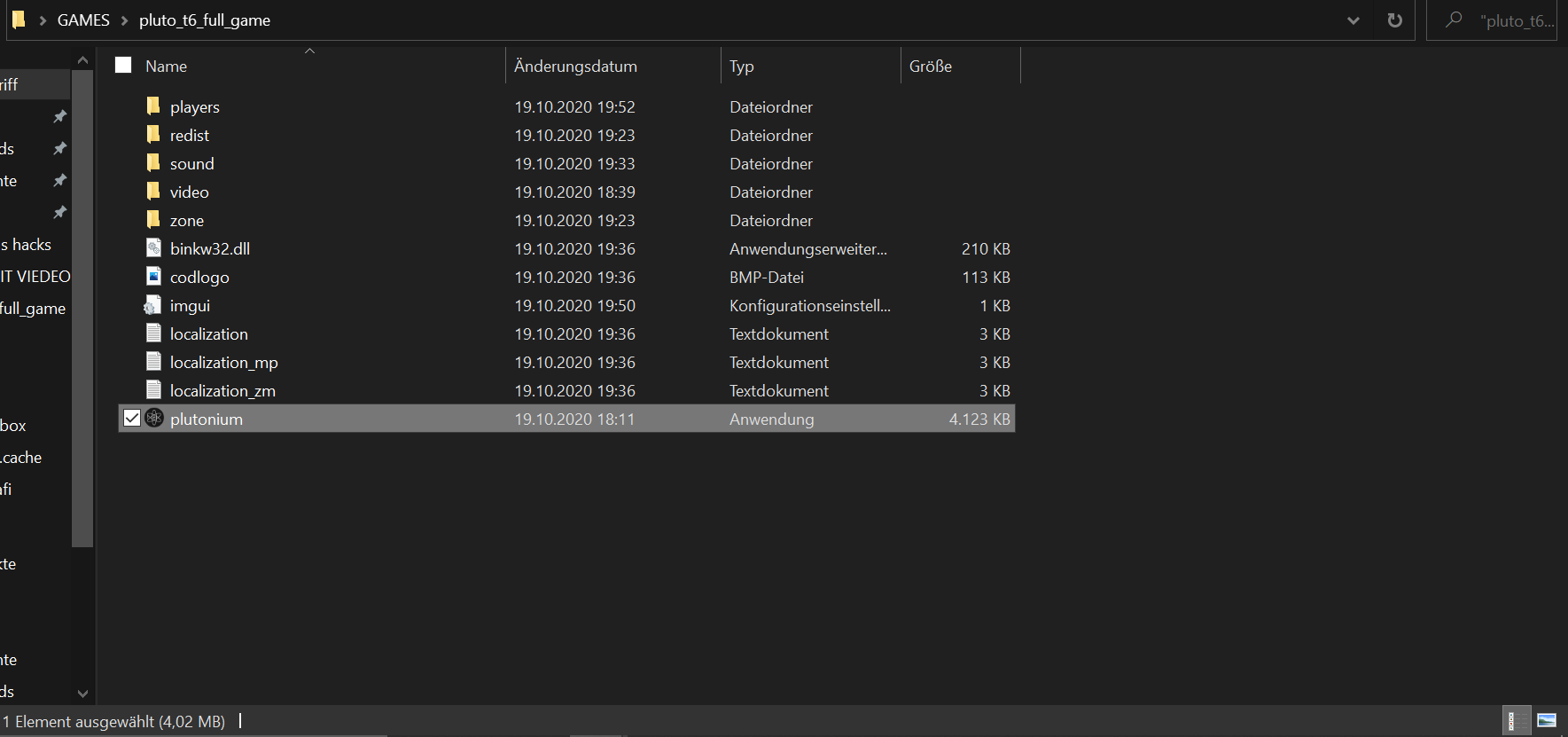
Task: Refresh the current folder view
Action: (1395, 20)
